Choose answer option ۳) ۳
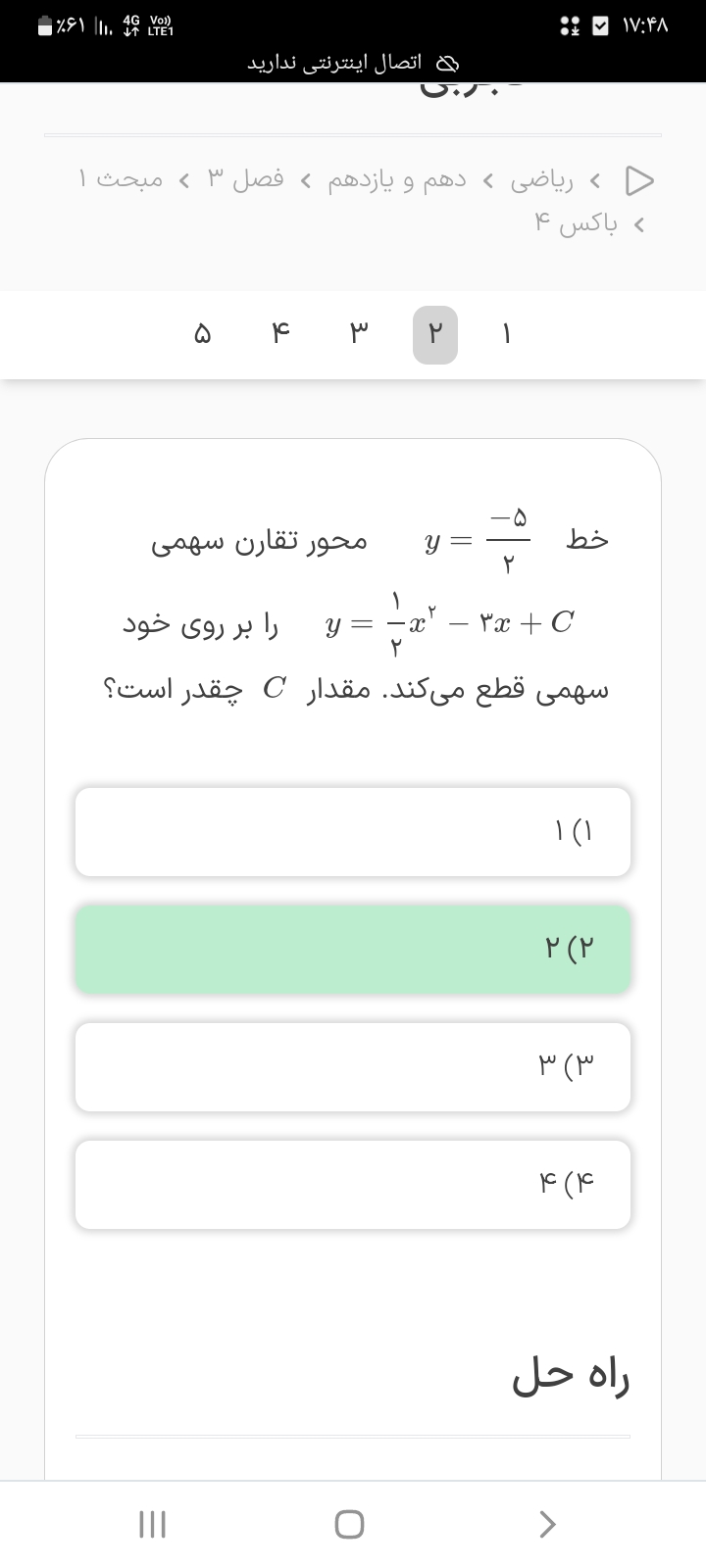706x1568 pixels. click(x=353, y=1066)
